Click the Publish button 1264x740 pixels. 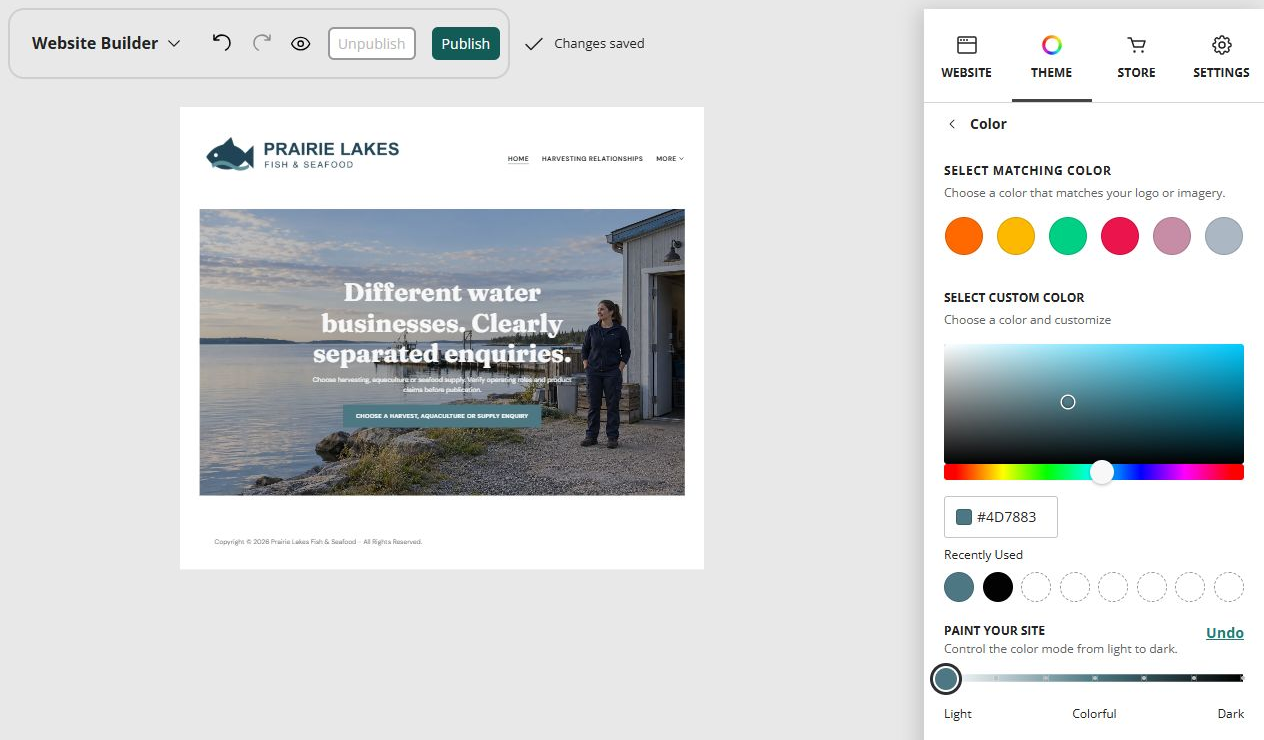(466, 44)
